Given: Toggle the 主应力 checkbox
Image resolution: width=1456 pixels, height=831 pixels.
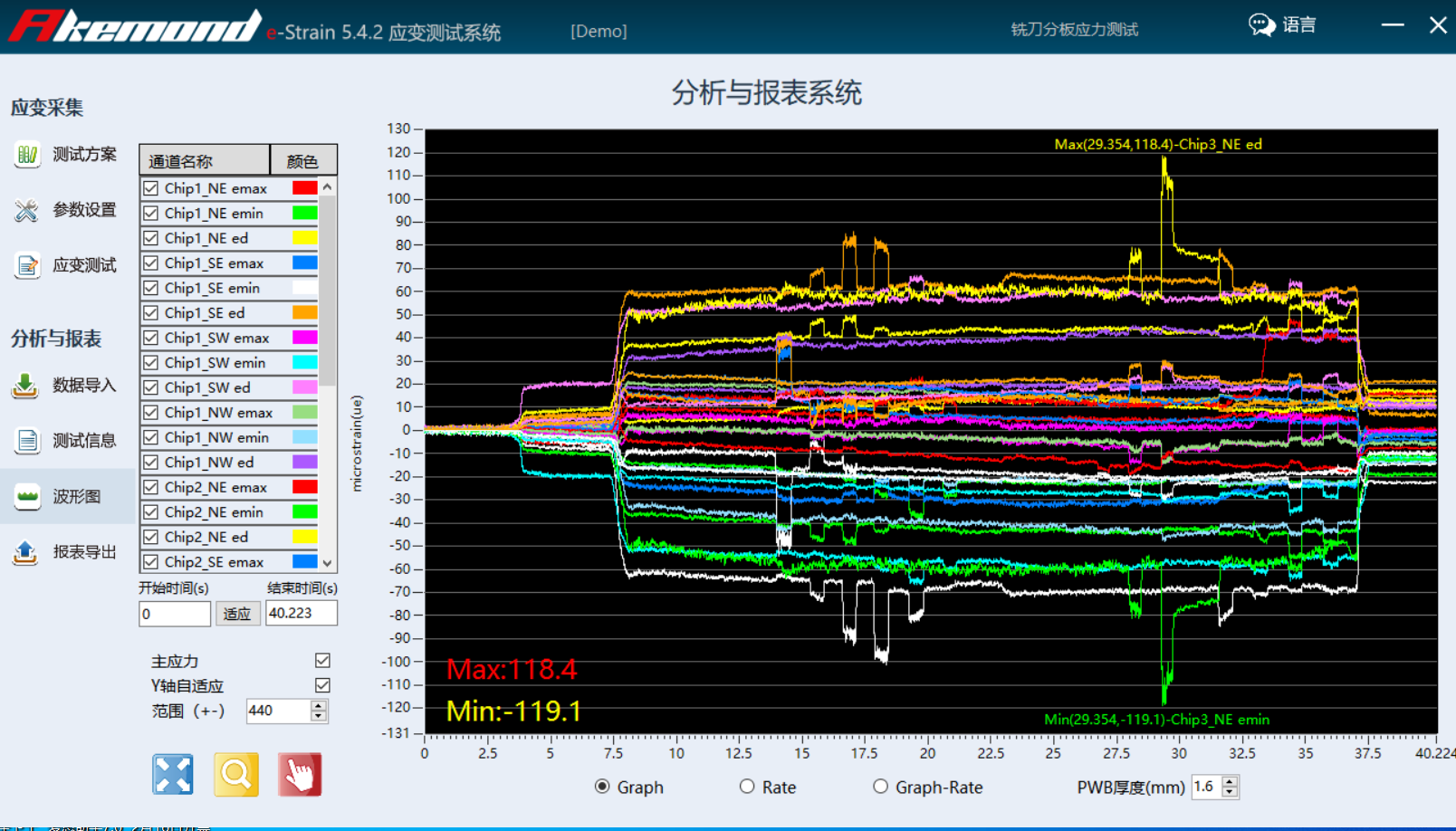Looking at the screenshot, I should [322, 661].
